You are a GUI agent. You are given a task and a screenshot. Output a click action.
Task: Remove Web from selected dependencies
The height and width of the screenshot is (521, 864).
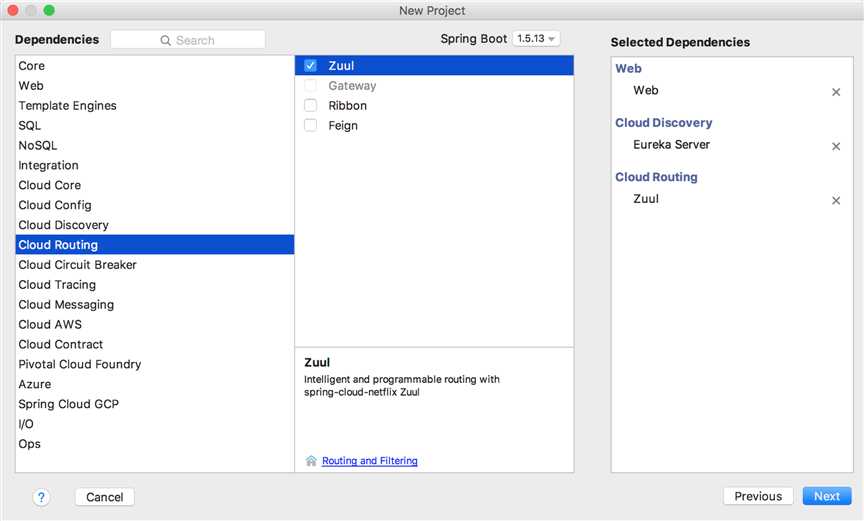(x=836, y=92)
